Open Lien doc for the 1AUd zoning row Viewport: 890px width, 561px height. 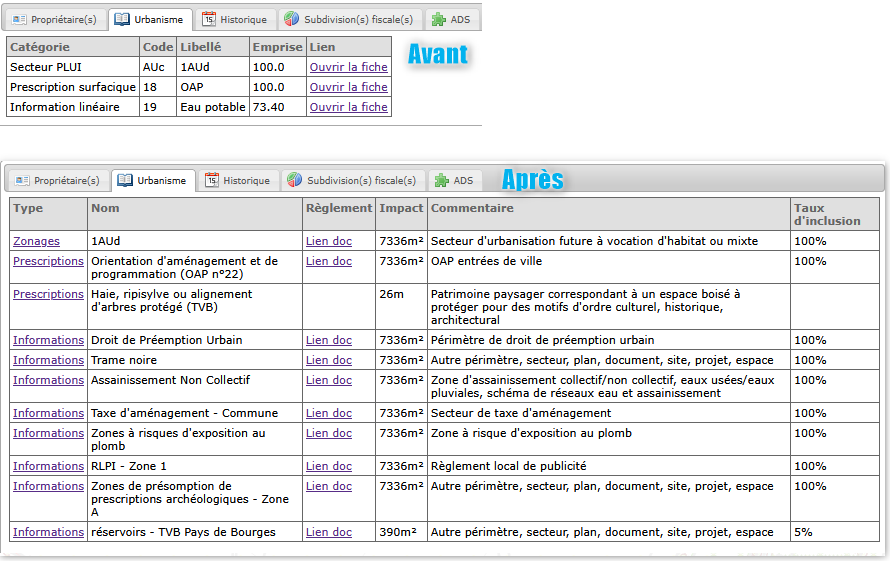point(328,241)
